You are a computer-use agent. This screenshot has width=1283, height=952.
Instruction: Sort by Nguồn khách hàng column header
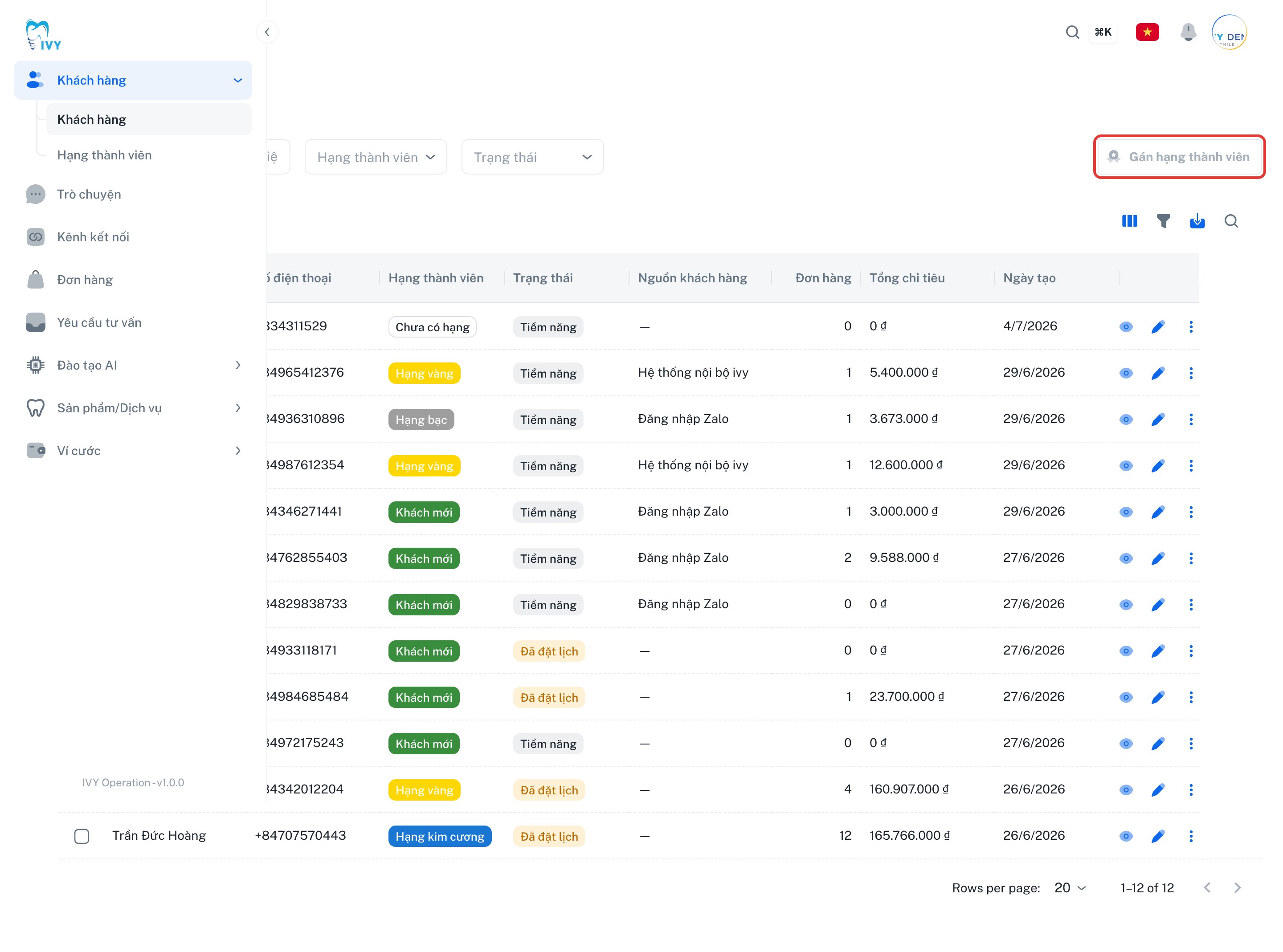tap(692, 278)
